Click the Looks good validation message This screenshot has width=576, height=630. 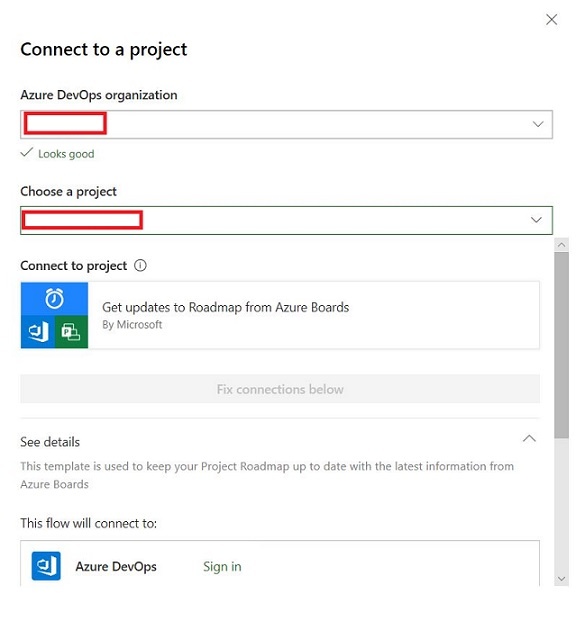[x=57, y=153]
